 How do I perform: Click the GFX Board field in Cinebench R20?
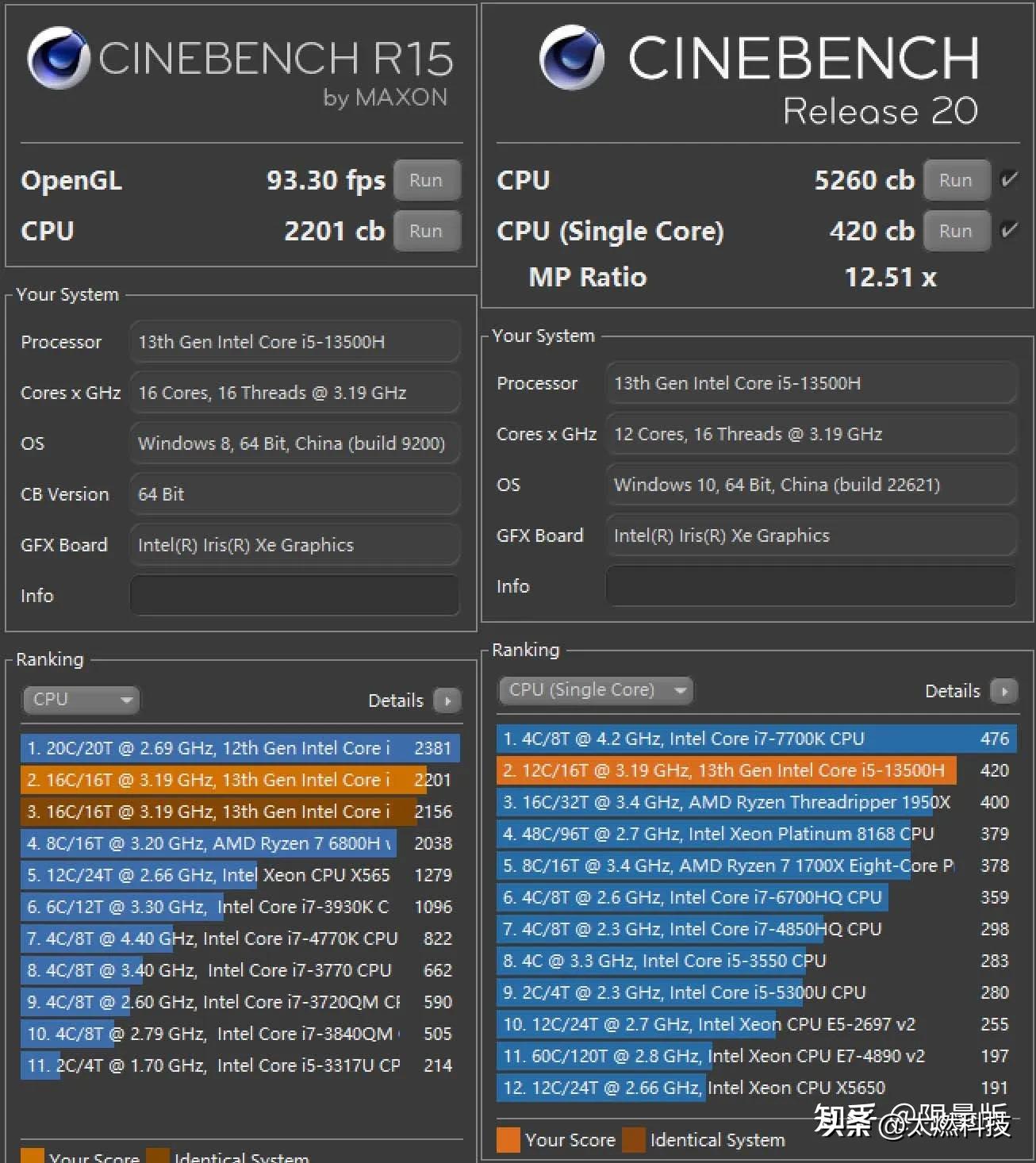(812, 535)
